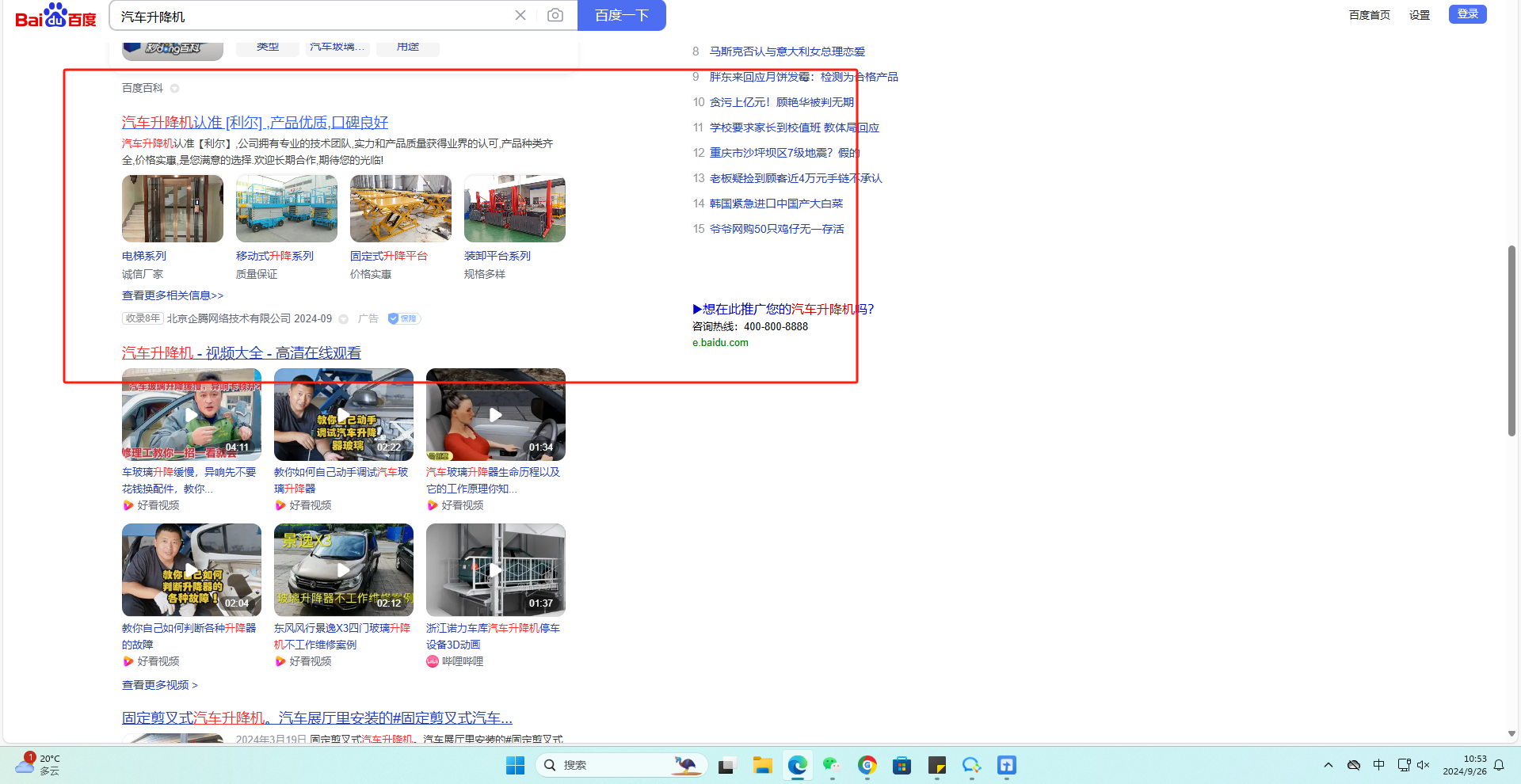Click the 保障 shield badge
Screen dimensions: 1521x784
(x=404, y=318)
